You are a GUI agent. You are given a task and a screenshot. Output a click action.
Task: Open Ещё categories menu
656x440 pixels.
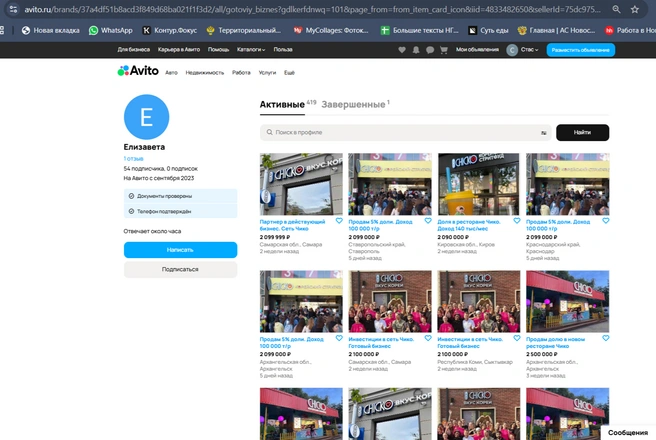click(289, 73)
